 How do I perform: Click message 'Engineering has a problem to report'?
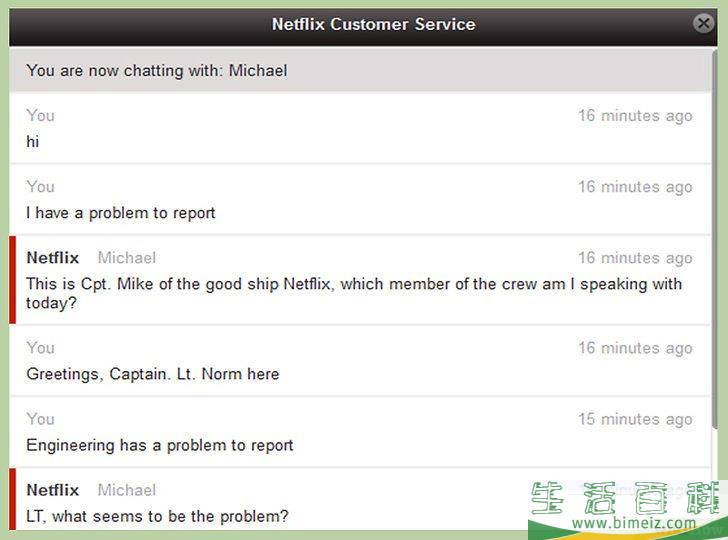point(160,445)
